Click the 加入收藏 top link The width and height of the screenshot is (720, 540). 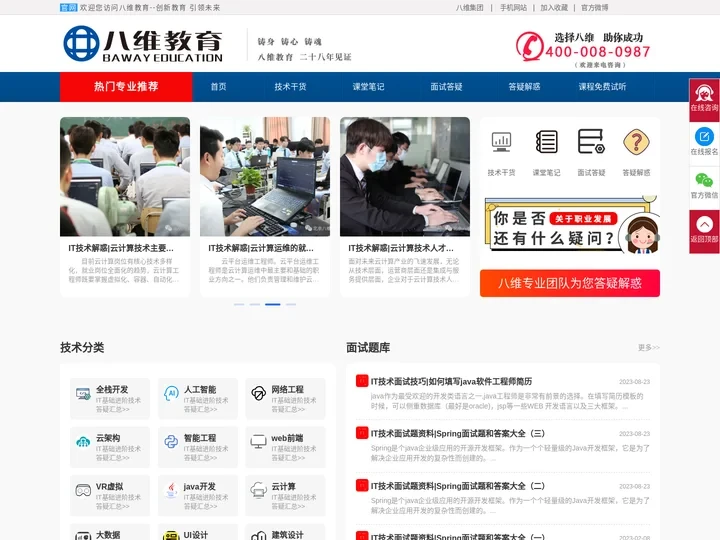pyautogui.click(x=554, y=7)
